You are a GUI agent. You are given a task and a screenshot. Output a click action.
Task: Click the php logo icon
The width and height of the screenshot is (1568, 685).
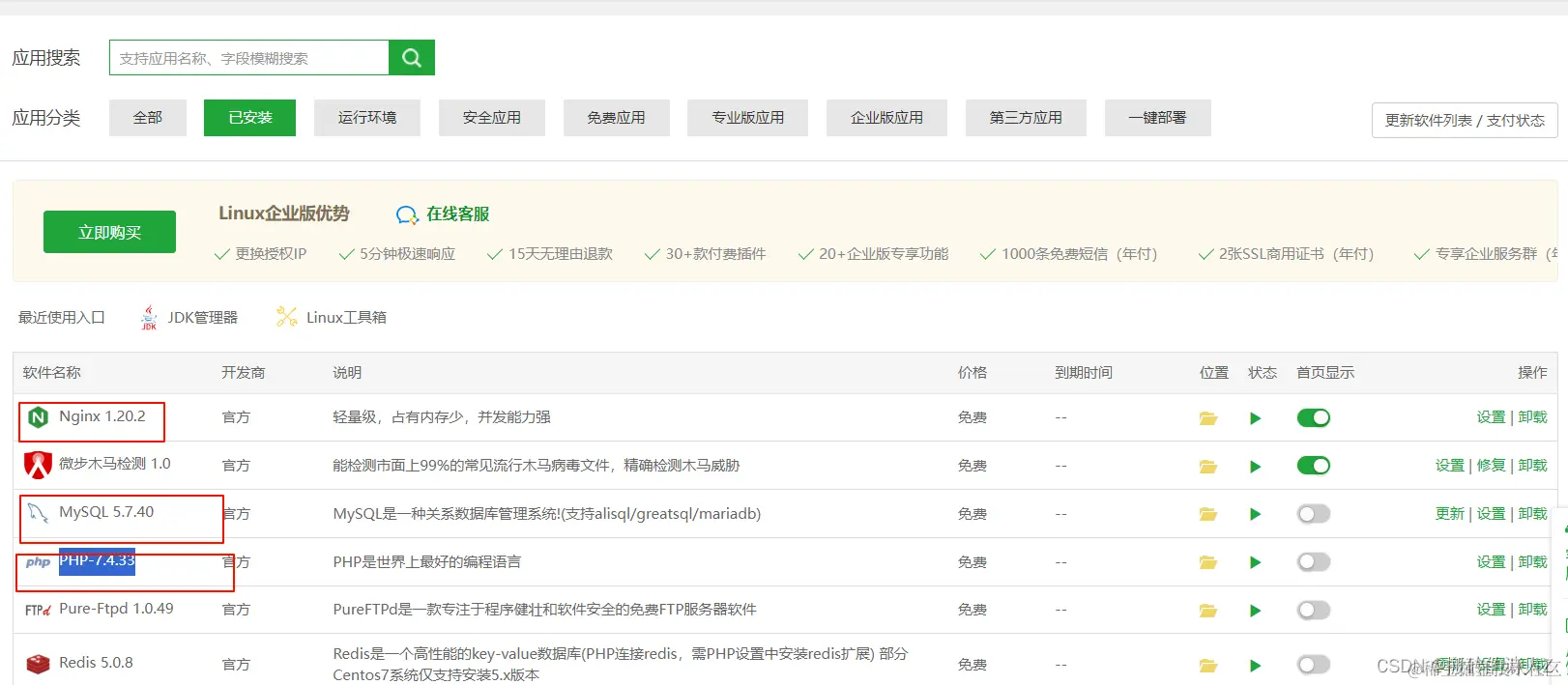pos(38,562)
